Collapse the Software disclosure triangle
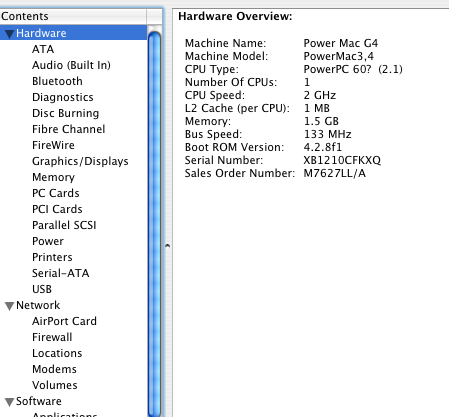 pos(9,402)
